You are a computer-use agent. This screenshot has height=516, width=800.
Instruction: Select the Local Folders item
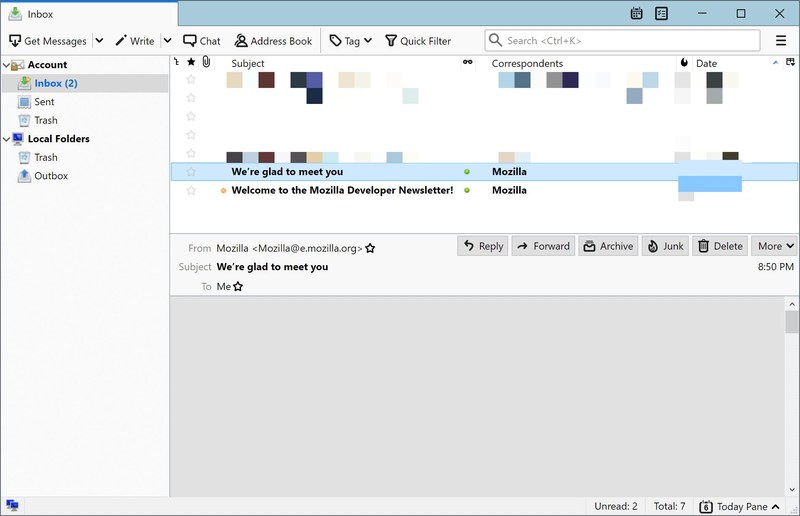point(58,139)
